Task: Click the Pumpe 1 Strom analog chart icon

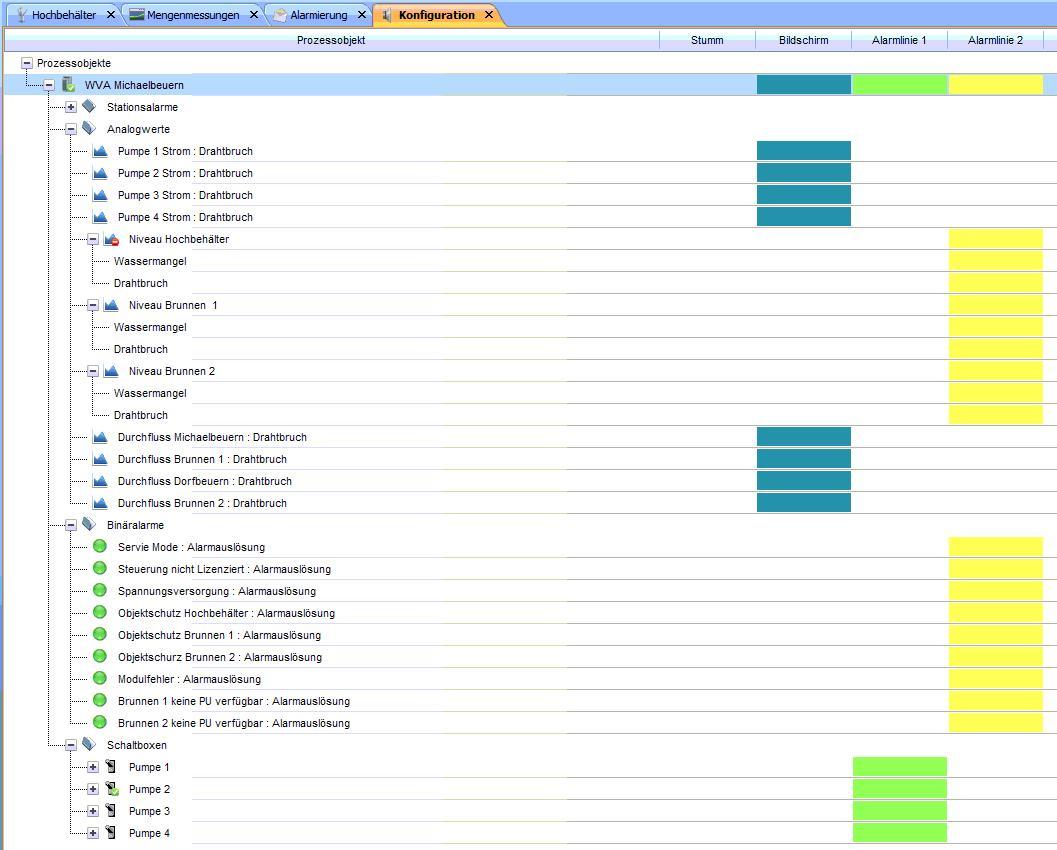Action: [x=100, y=151]
